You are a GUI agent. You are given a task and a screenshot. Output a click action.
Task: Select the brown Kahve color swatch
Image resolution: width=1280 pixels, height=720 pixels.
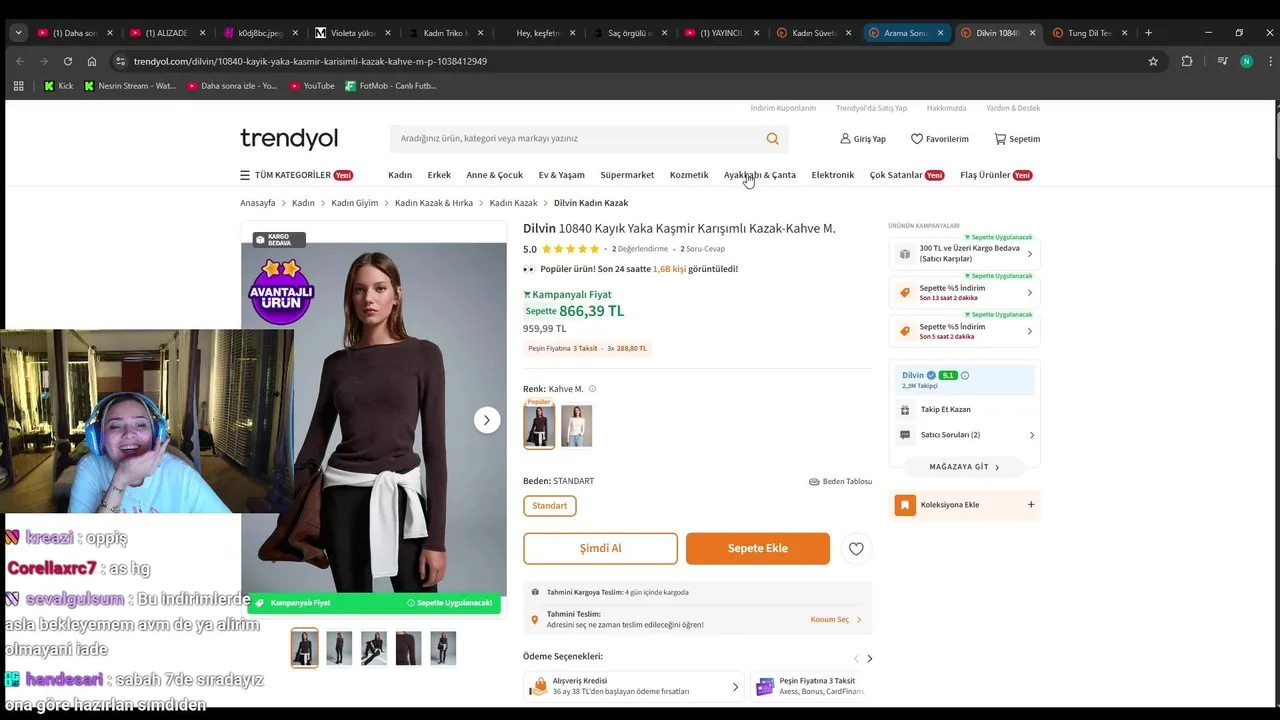539,426
